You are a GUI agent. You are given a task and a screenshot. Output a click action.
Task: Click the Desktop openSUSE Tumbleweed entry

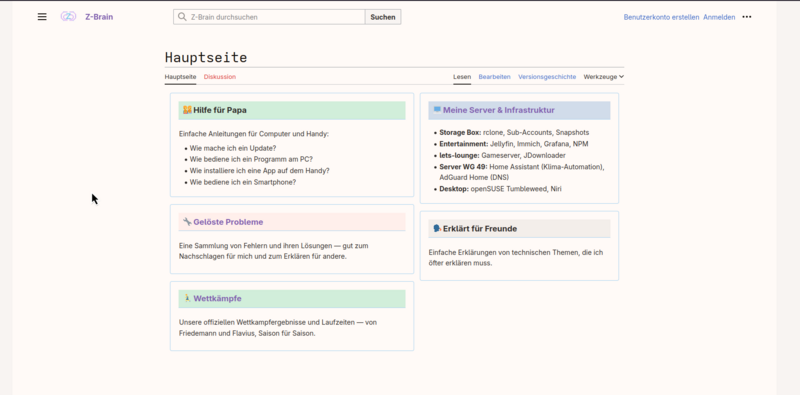[501, 189]
